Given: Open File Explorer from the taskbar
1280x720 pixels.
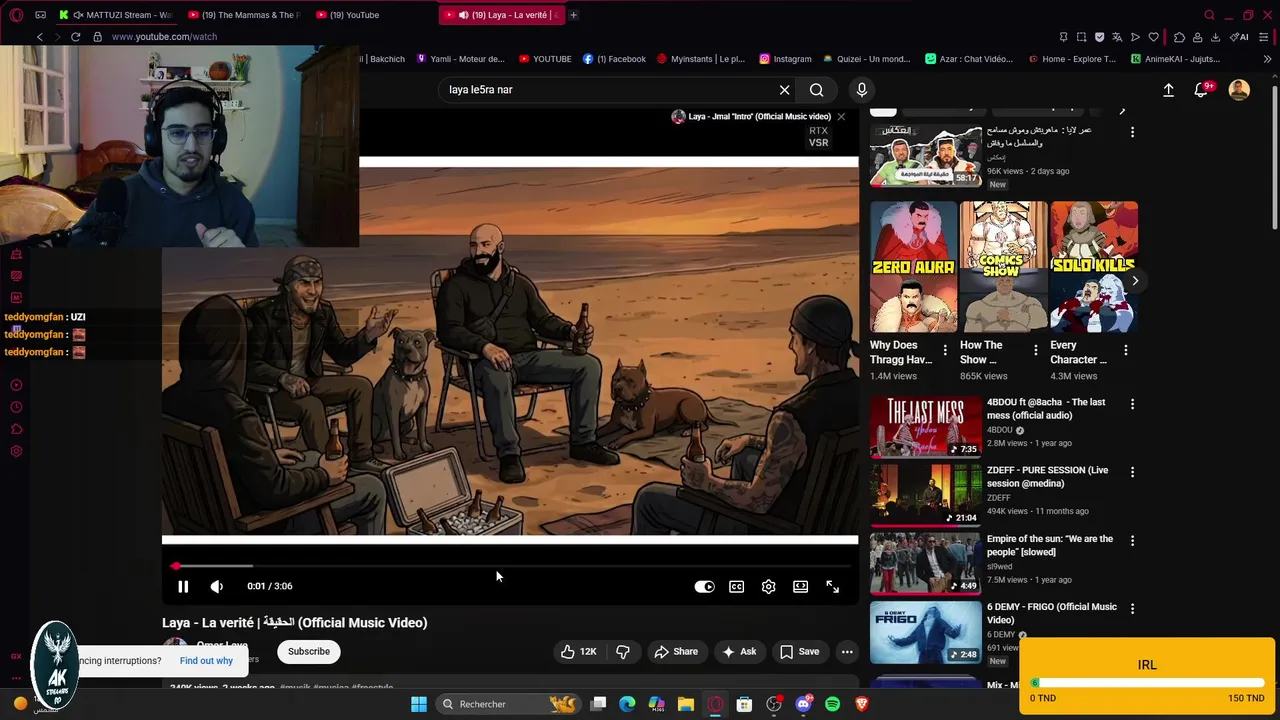Looking at the screenshot, I should tap(685, 704).
